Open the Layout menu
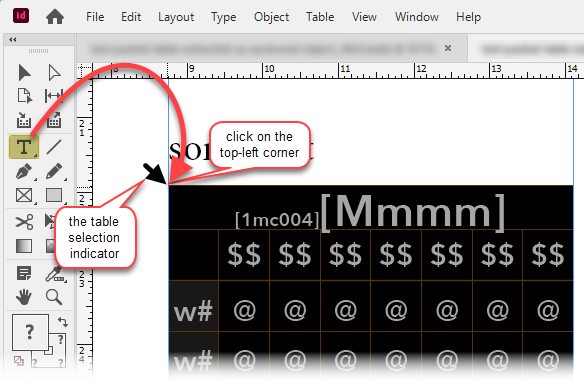 click(x=176, y=17)
